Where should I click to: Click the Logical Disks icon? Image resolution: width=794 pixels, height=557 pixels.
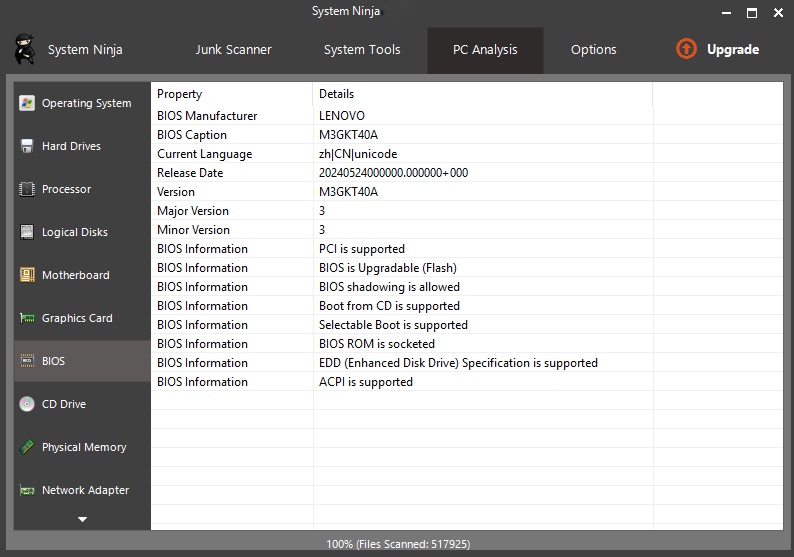click(x=27, y=232)
